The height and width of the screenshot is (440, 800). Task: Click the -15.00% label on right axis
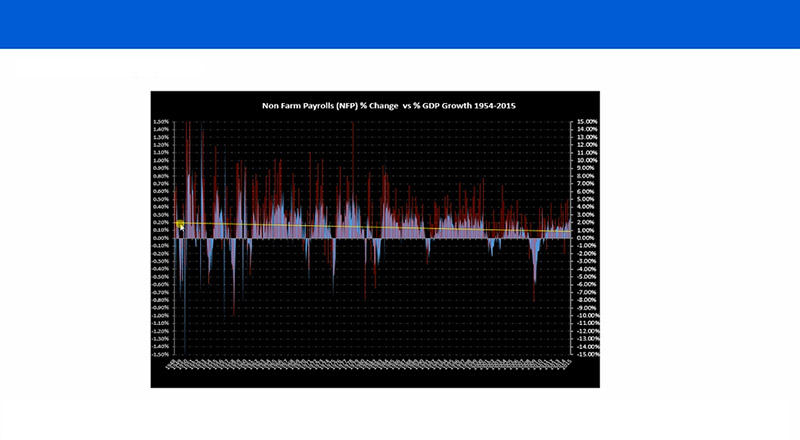coord(587,354)
